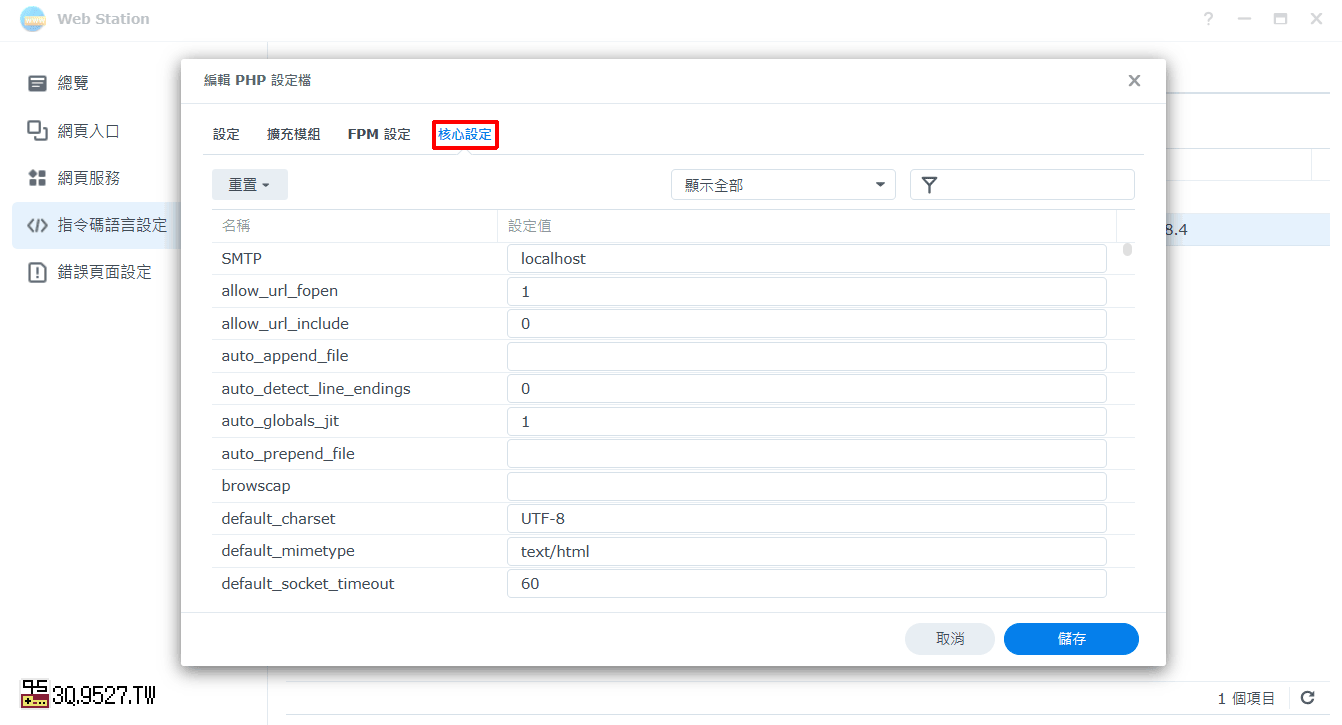Click the browscap setting name
Screen dimensions: 1342x725
click(x=256, y=486)
